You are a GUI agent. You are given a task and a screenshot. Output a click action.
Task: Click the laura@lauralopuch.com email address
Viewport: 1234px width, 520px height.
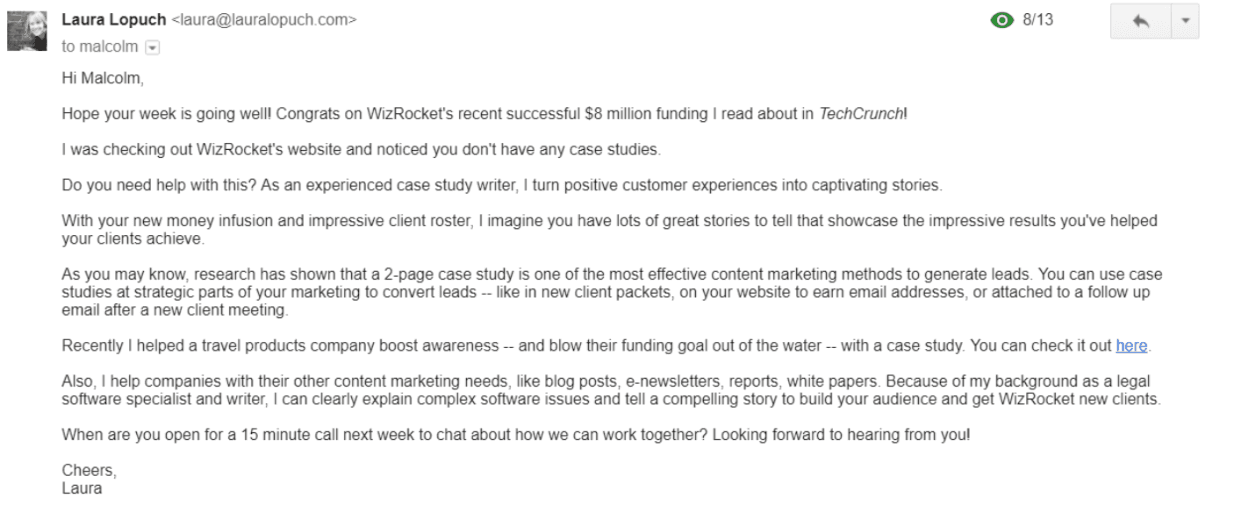[x=264, y=20]
